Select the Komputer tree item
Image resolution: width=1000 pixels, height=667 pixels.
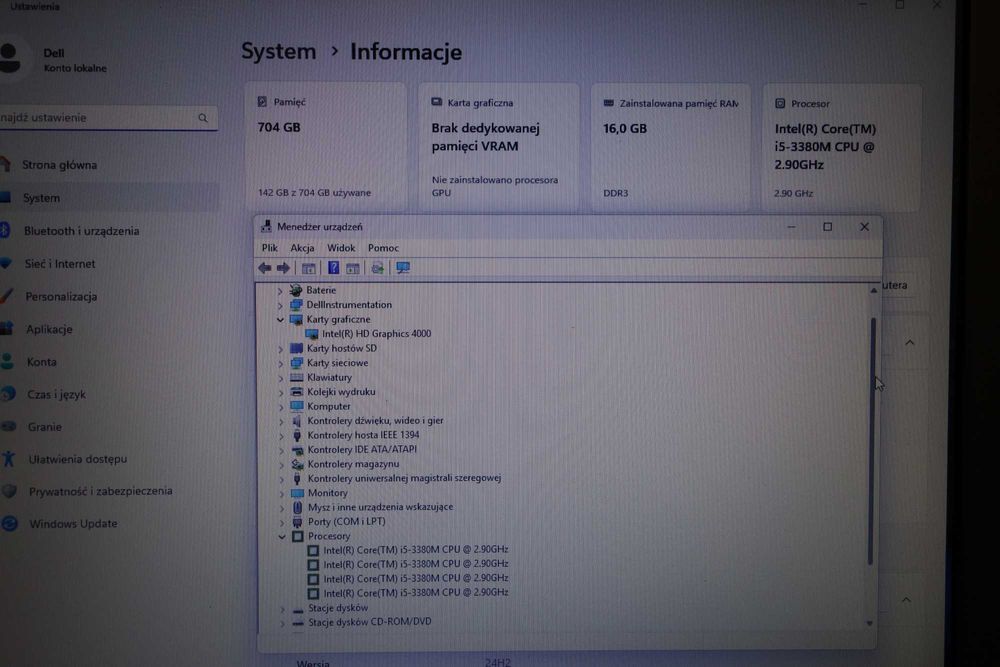(x=328, y=406)
